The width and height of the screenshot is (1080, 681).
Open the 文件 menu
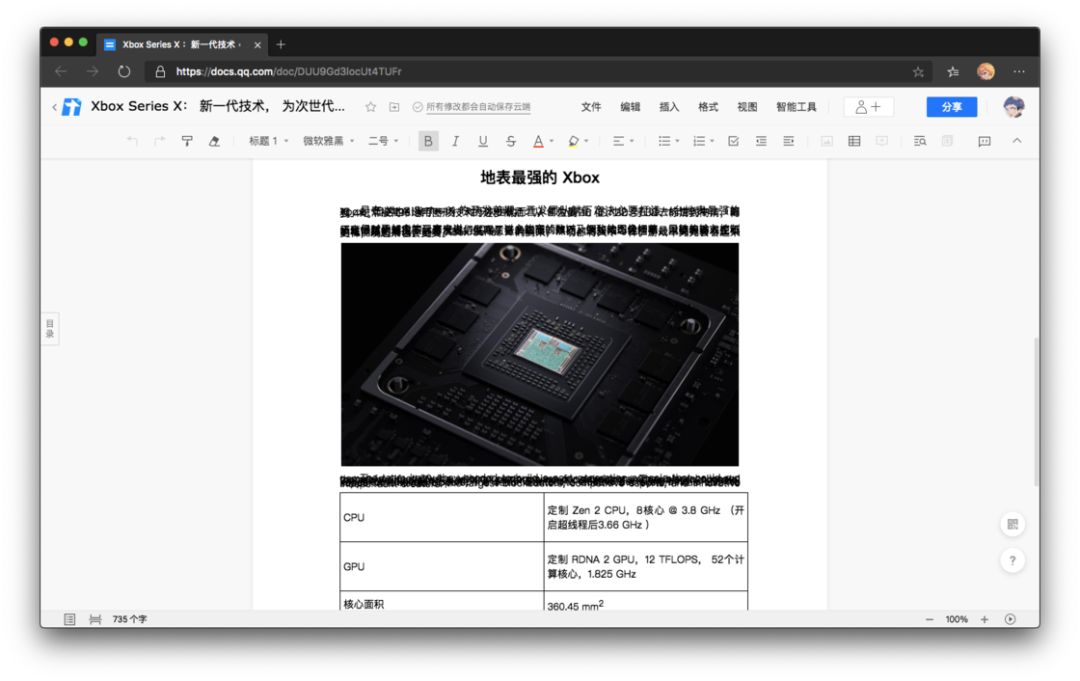591,107
